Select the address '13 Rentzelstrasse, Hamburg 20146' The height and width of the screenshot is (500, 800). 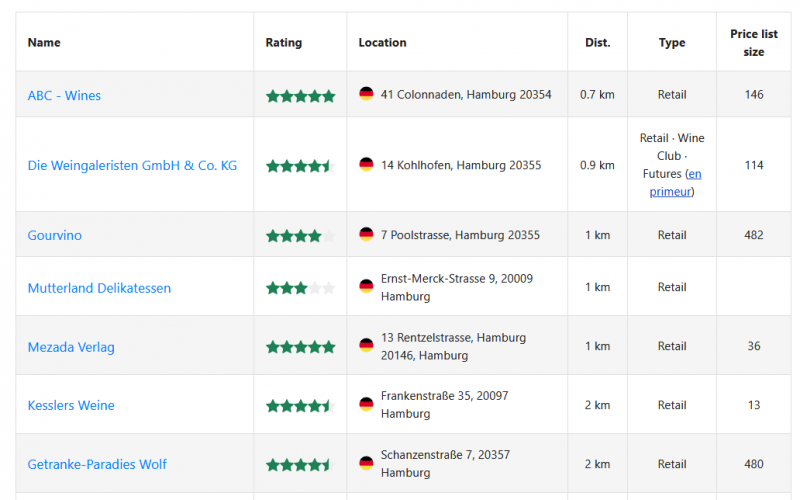(x=453, y=346)
